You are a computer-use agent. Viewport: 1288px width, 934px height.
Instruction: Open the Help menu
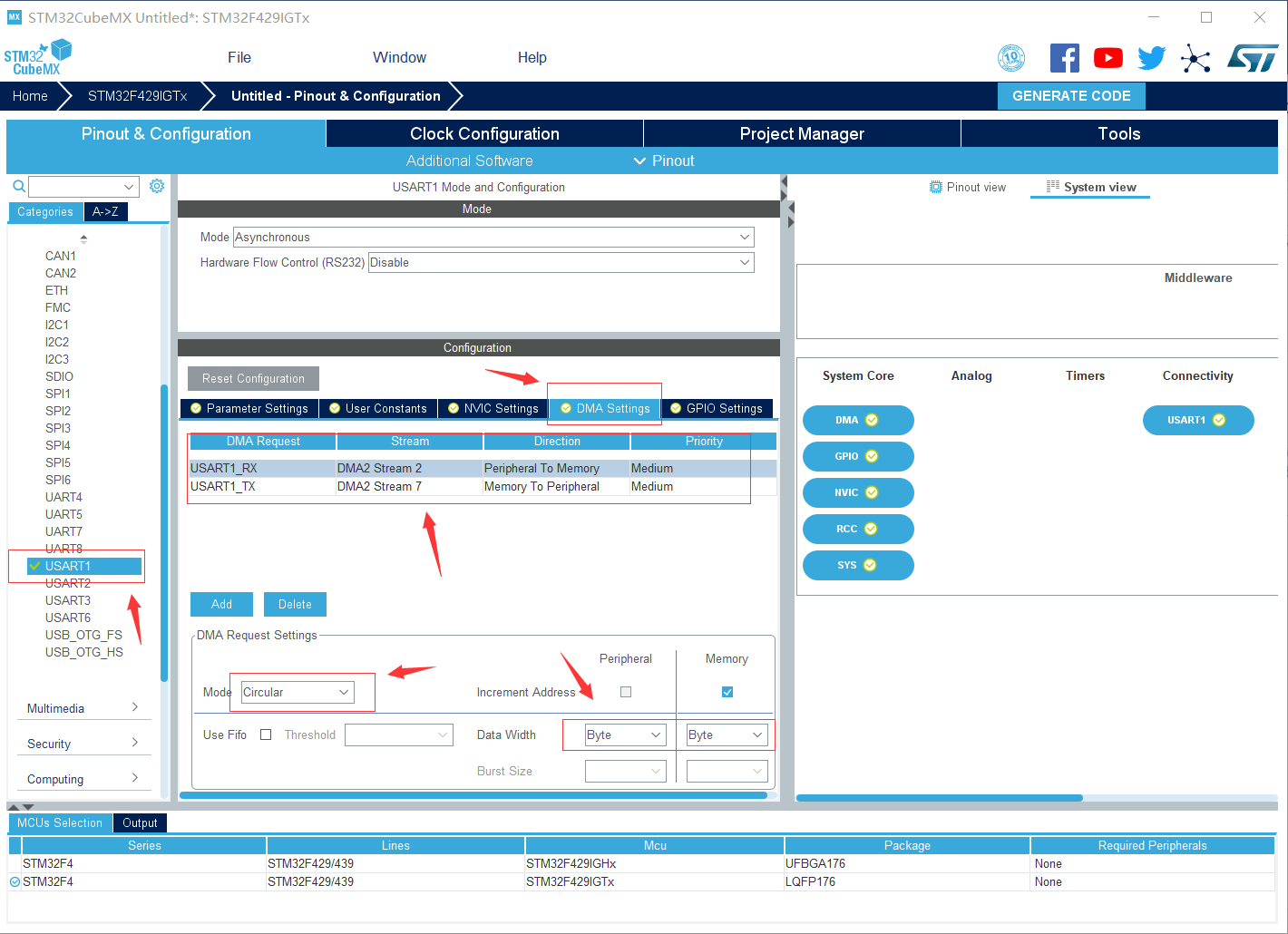coord(532,57)
